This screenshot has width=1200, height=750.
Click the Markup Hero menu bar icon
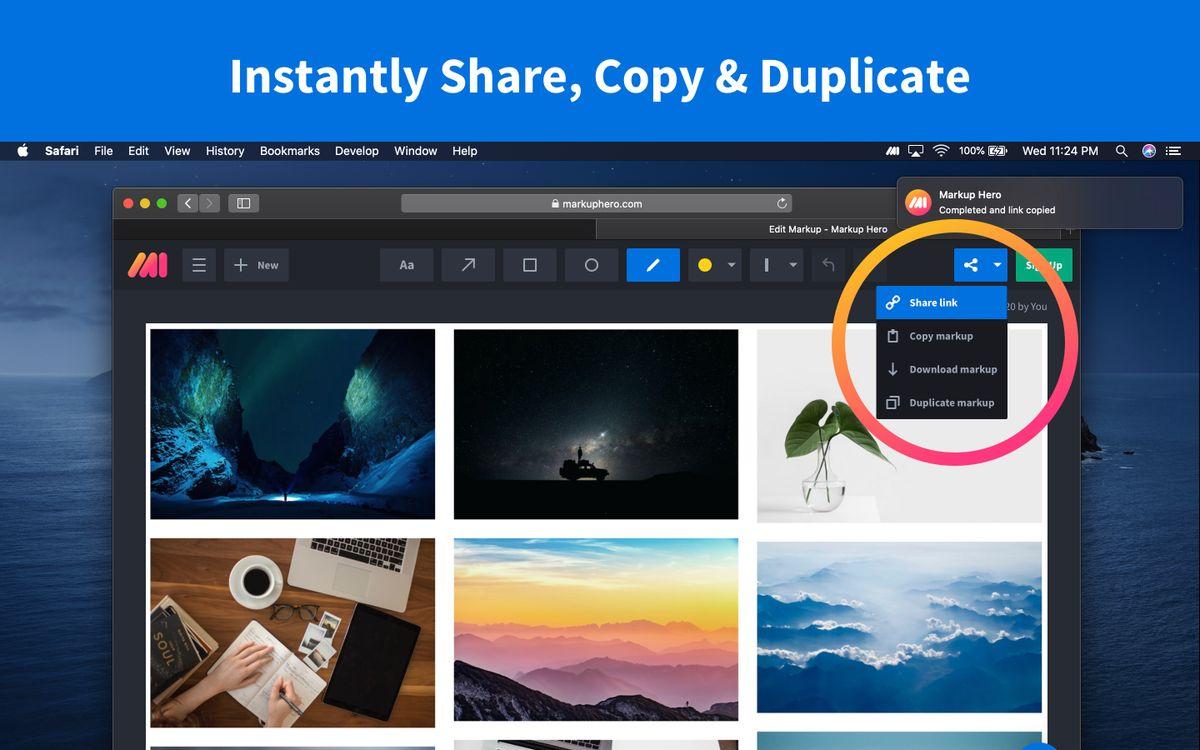pyautogui.click(x=893, y=151)
